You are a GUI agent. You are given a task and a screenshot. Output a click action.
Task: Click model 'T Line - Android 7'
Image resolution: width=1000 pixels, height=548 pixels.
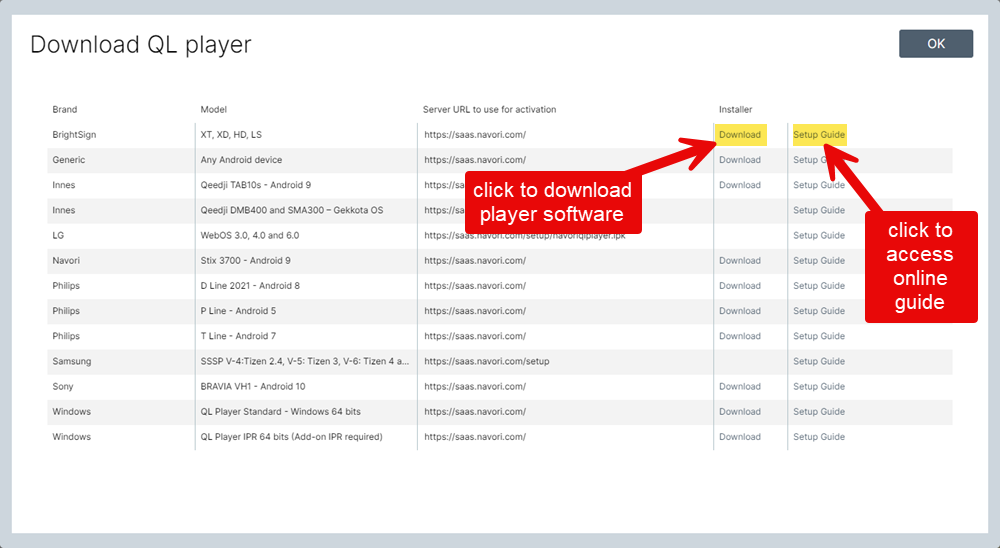(238, 336)
